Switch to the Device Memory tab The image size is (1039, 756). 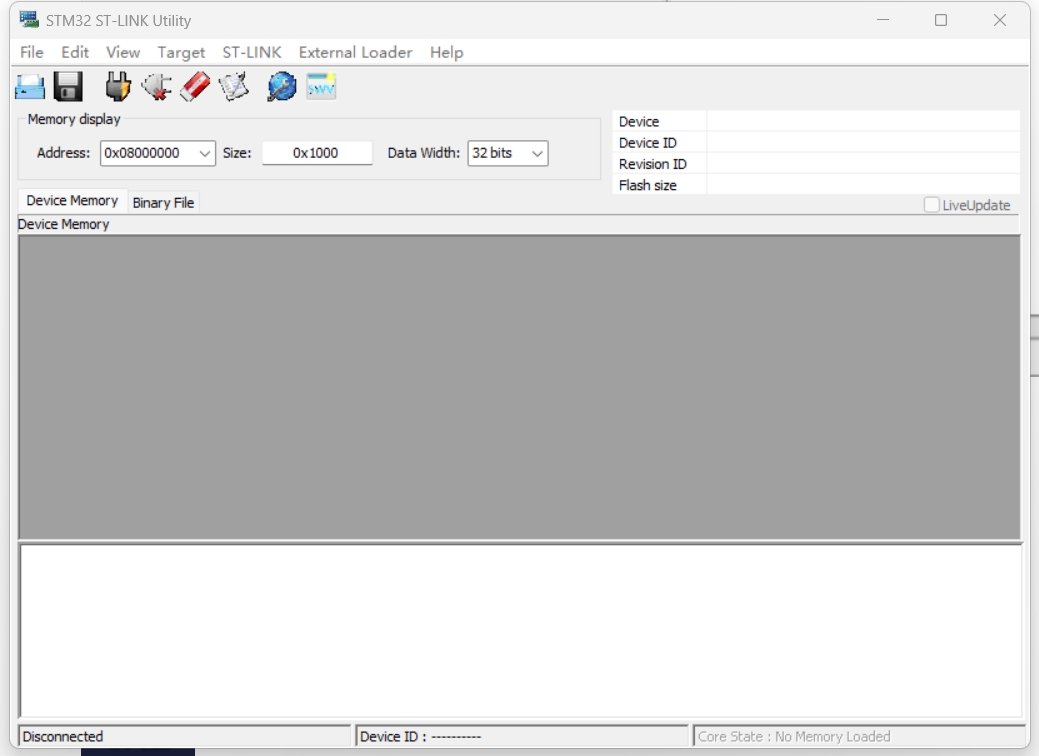point(72,201)
